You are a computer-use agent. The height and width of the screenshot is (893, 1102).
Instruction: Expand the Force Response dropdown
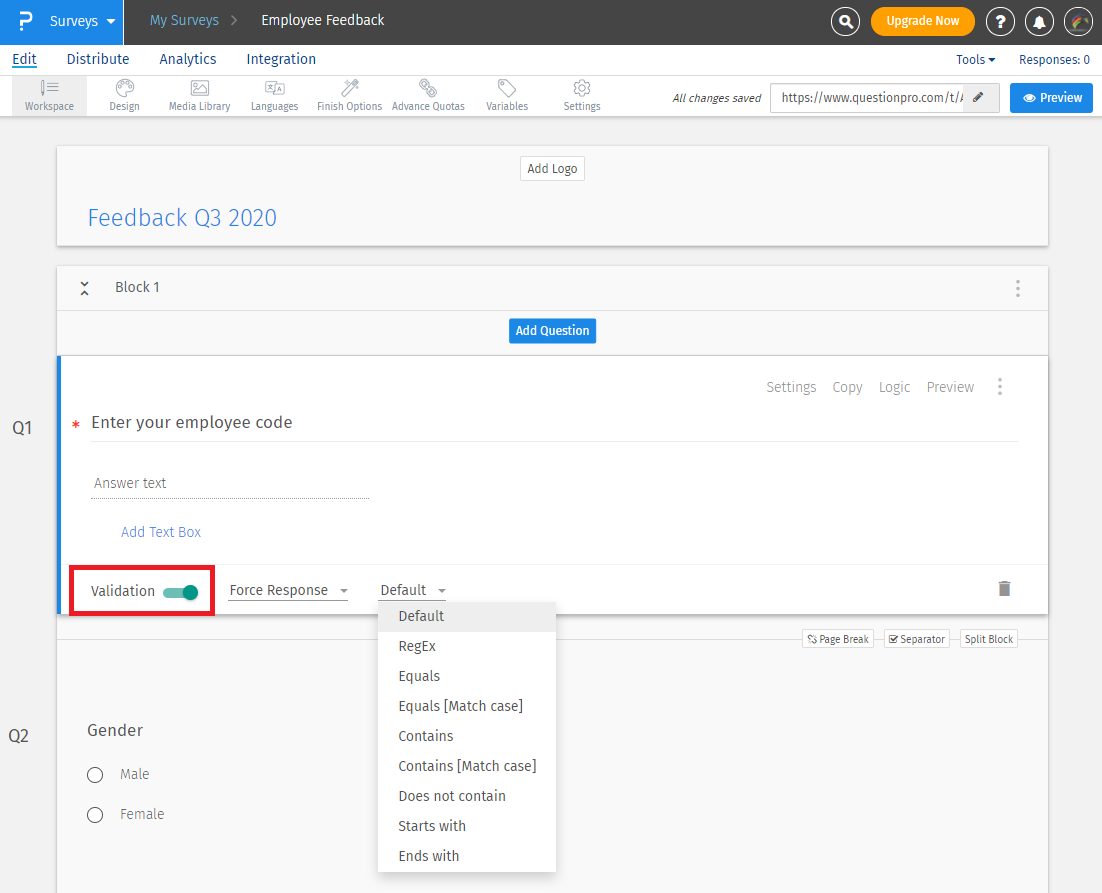pos(288,591)
